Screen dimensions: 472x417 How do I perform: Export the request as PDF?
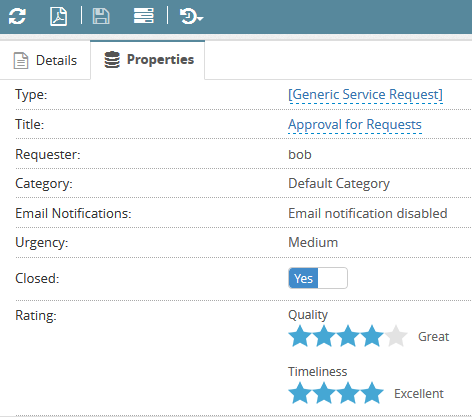[58, 16]
